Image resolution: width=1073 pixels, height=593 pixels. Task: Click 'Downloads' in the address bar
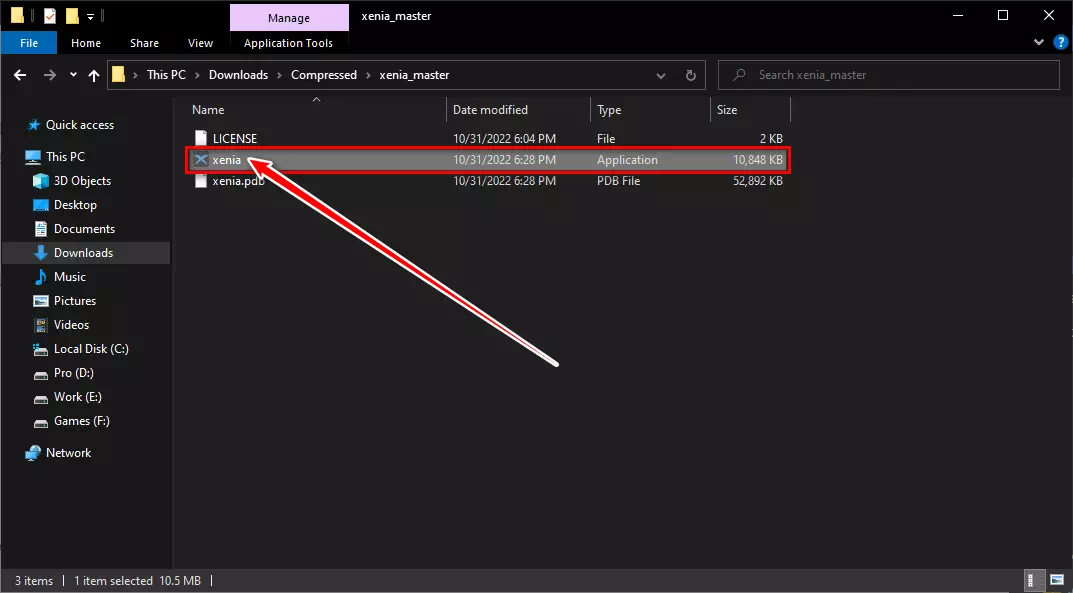pos(238,75)
